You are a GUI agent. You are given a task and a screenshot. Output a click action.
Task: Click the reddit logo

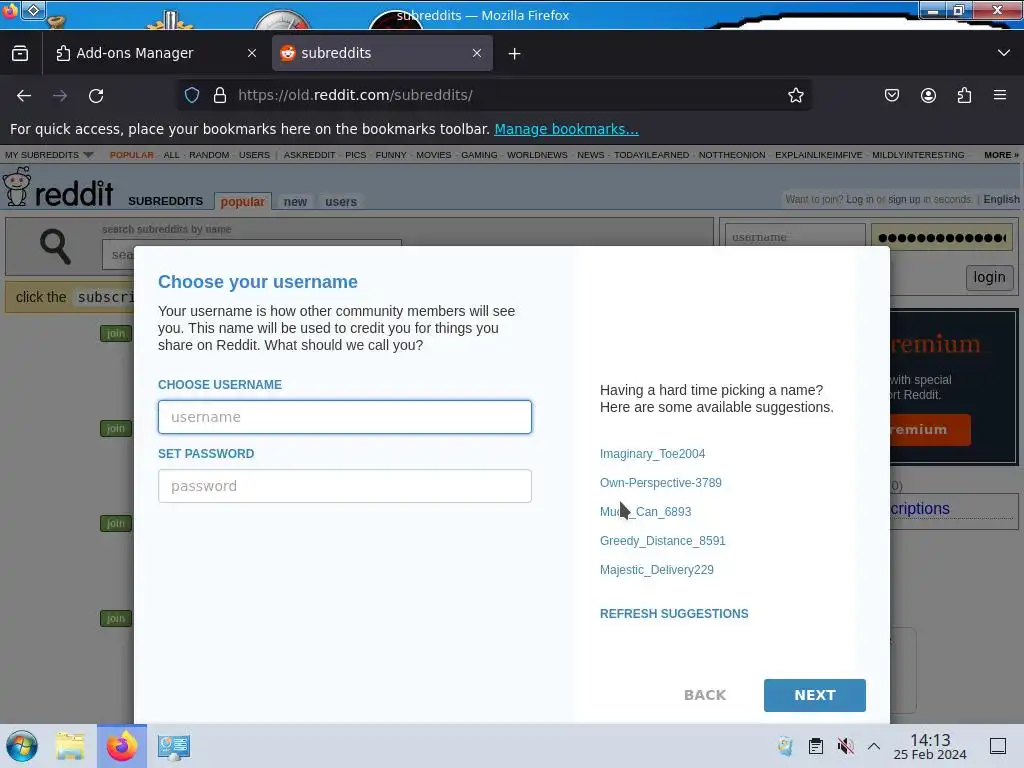tap(58, 188)
